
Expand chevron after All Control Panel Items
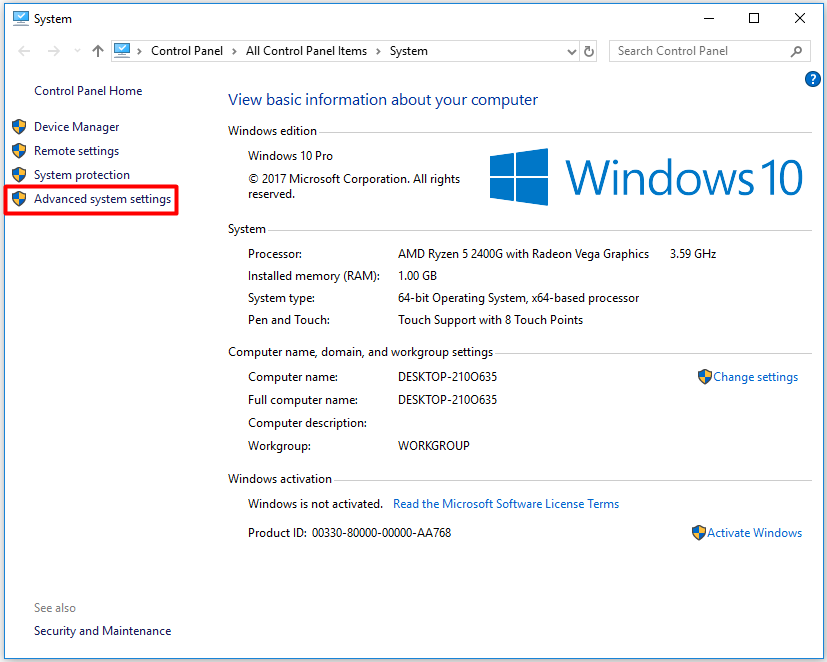point(378,51)
